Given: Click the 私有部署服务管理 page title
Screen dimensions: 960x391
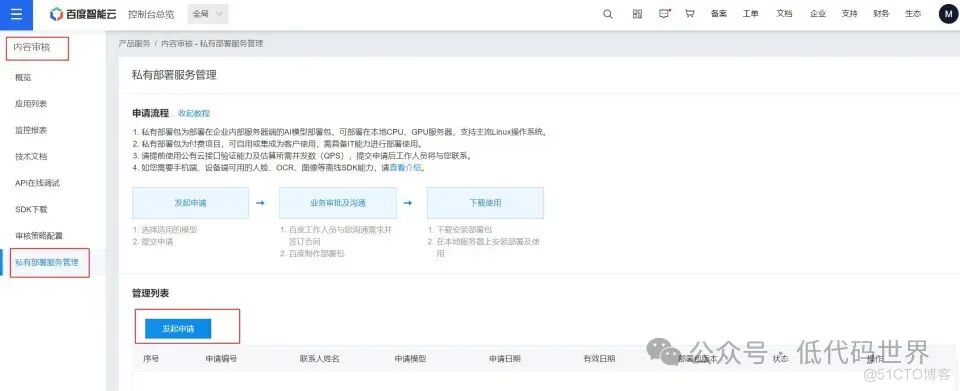Looking at the screenshot, I should coord(174,75).
